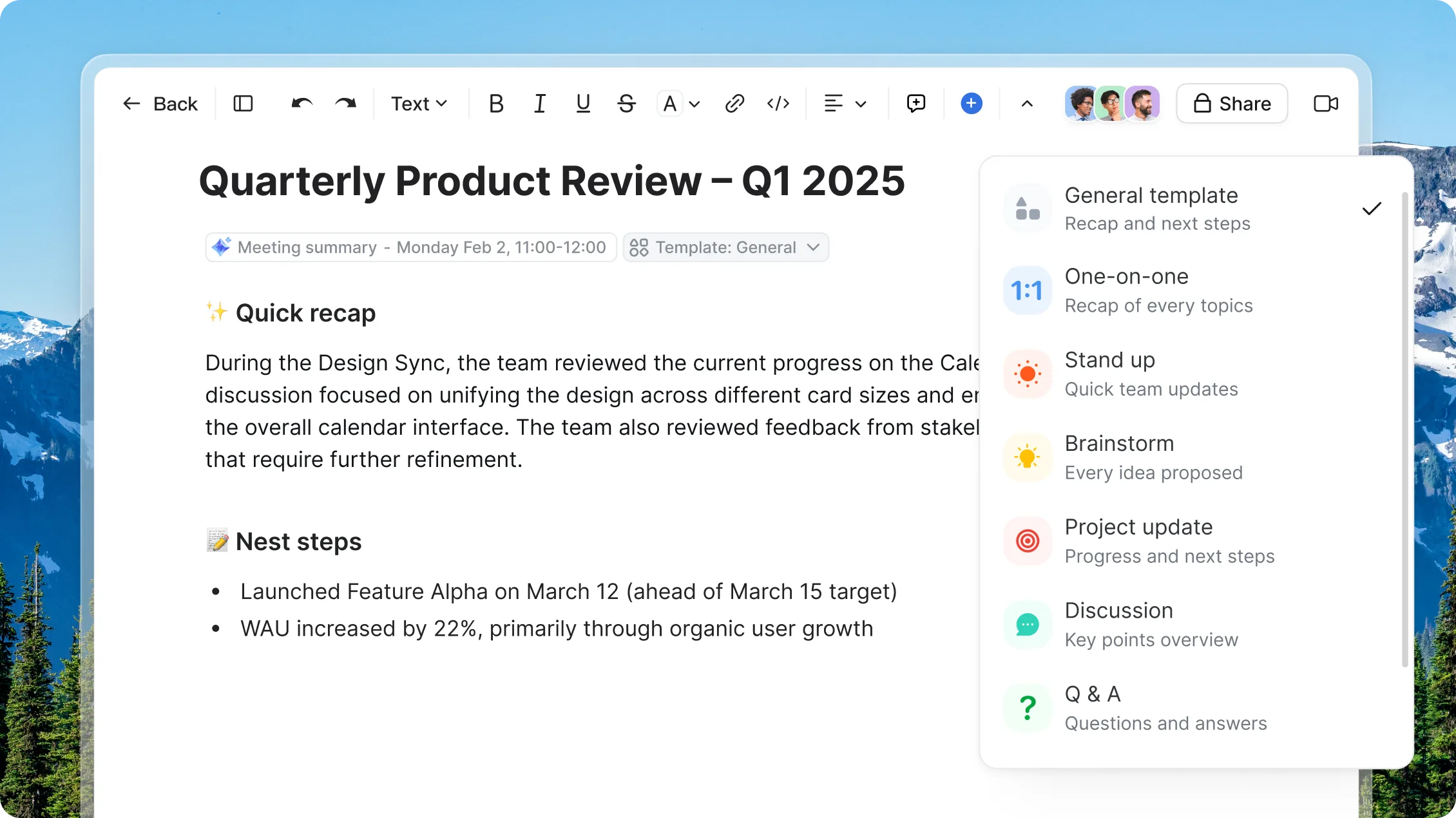Click the template list scrollbar
This screenshot has width=1456, height=818.
(x=1404, y=429)
